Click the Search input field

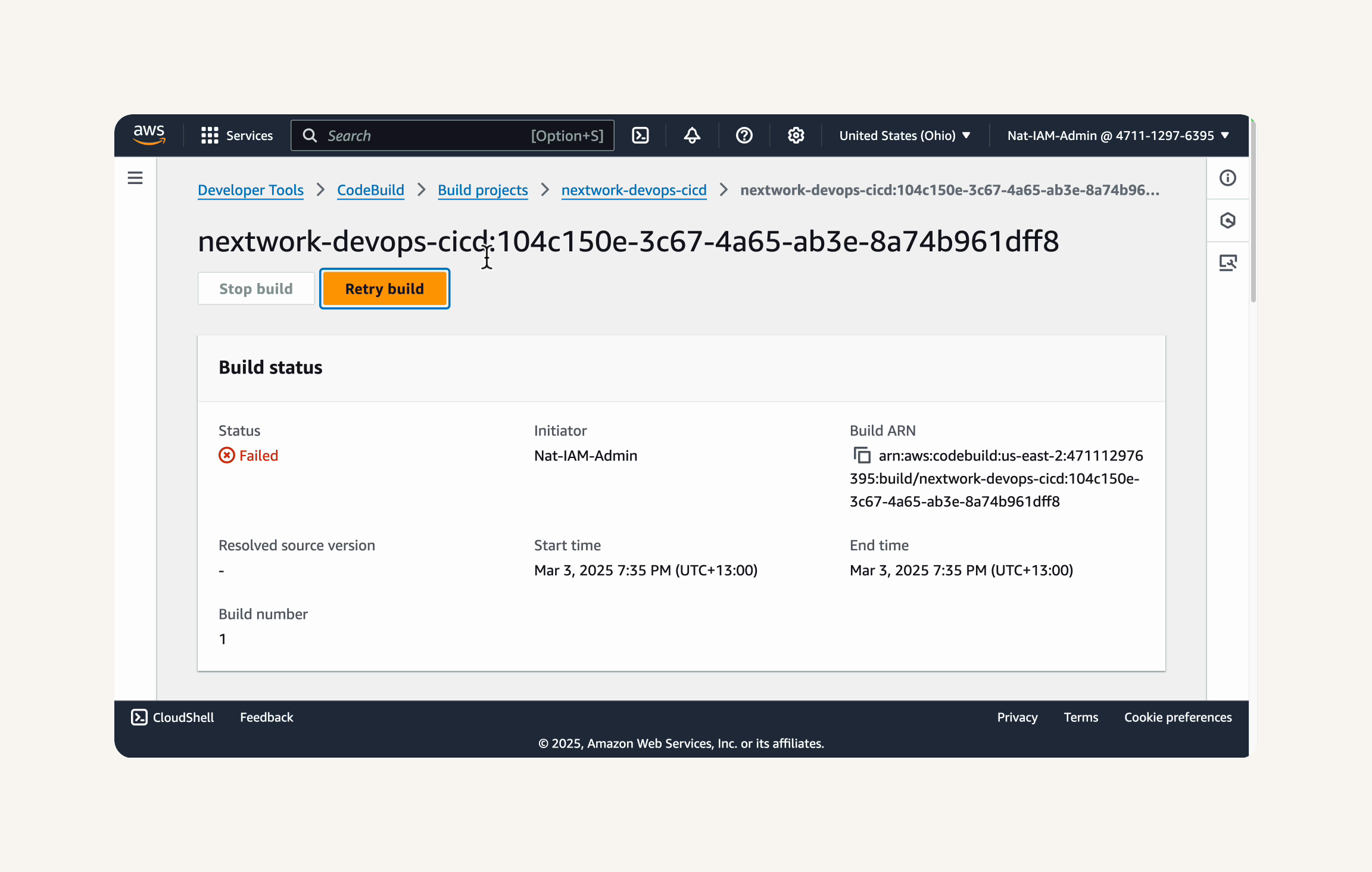click(452, 135)
